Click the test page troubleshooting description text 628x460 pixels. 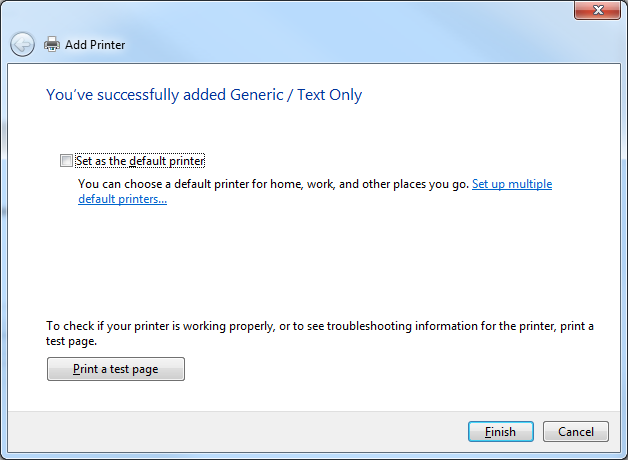(320, 333)
